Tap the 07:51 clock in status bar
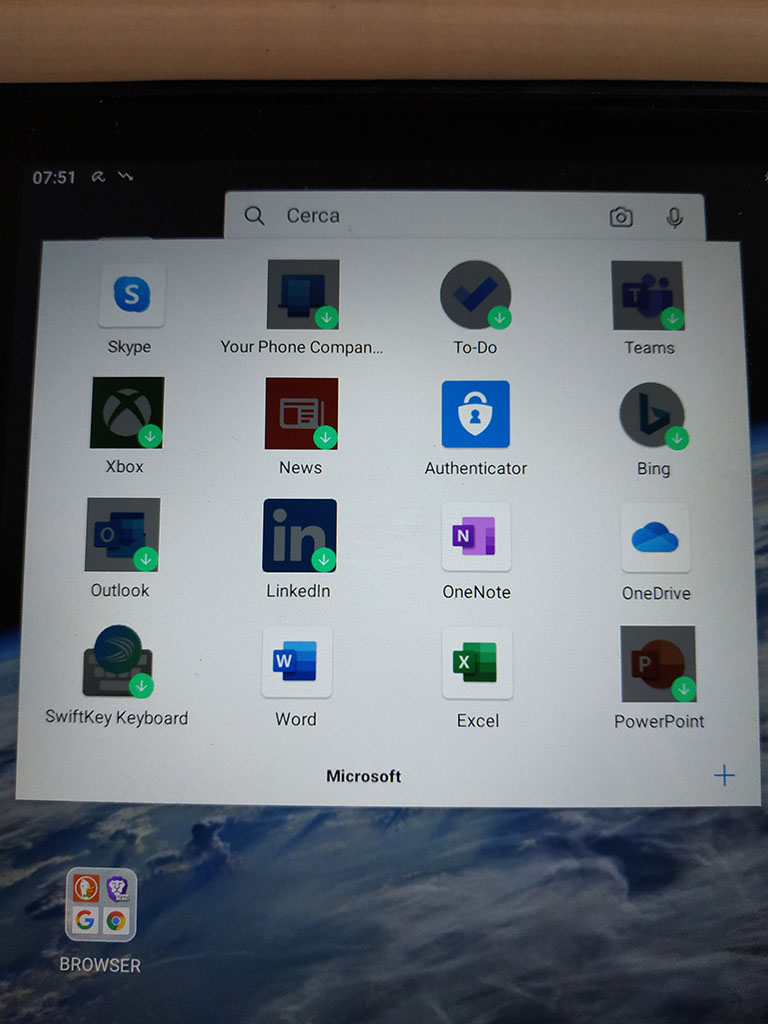This screenshot has height=1024, width=768. click(x=54, y=177)
